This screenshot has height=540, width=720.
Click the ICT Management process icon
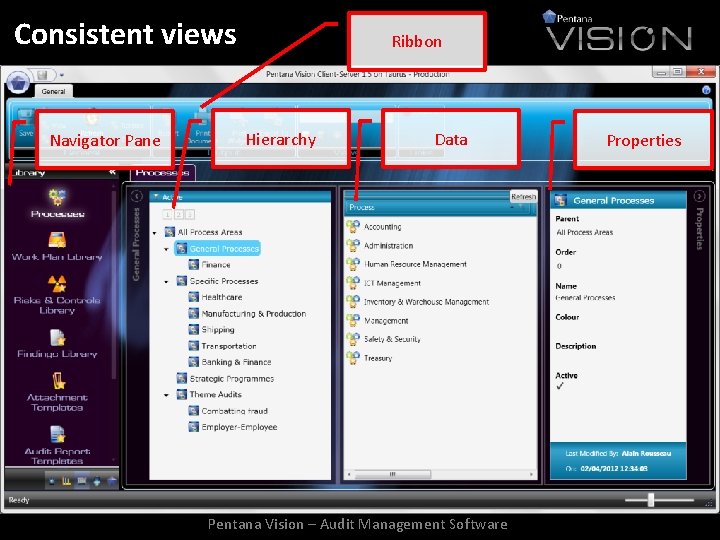tap(353, 283)
